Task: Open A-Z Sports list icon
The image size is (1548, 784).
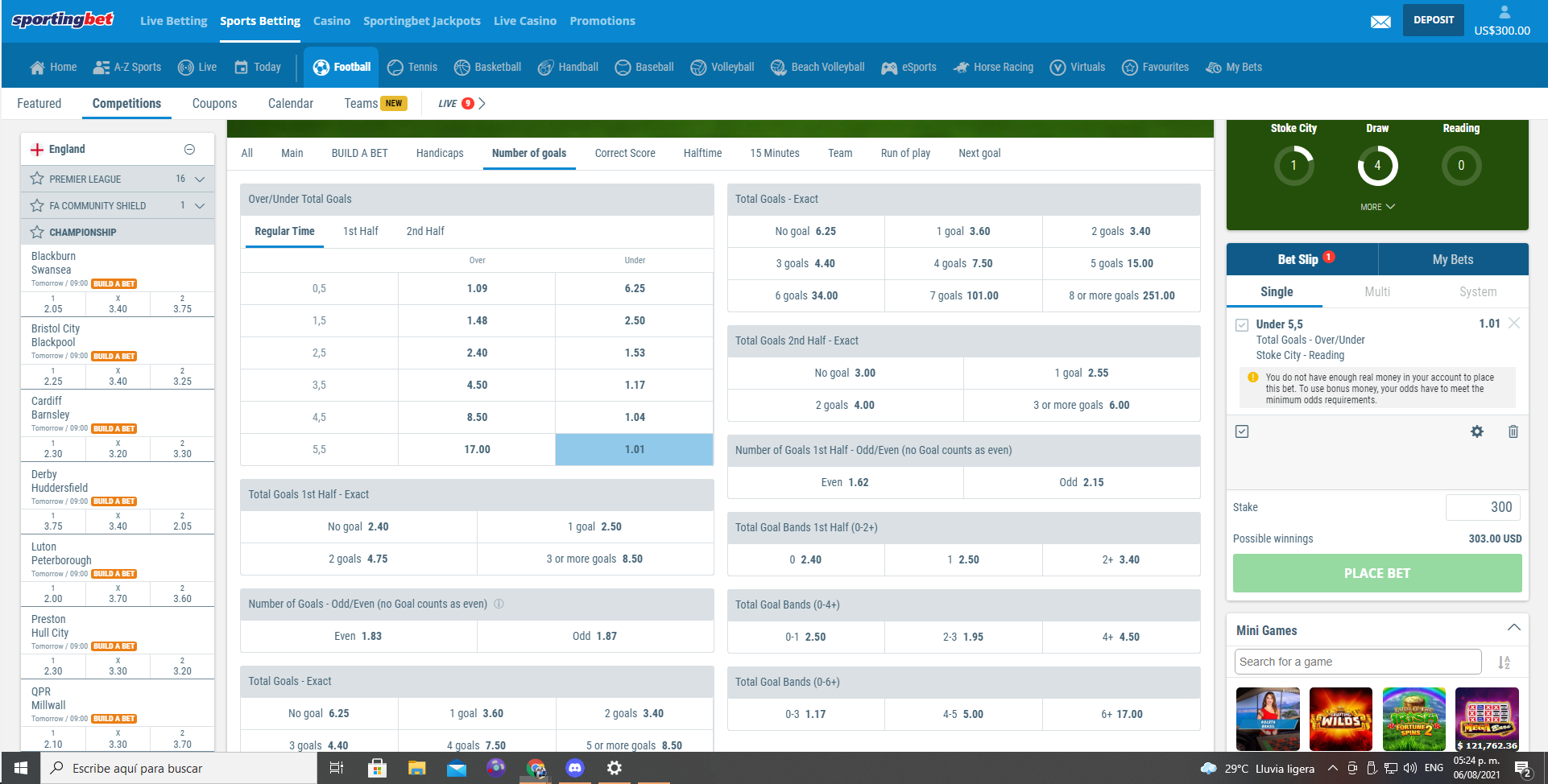Action: (101, 68)
